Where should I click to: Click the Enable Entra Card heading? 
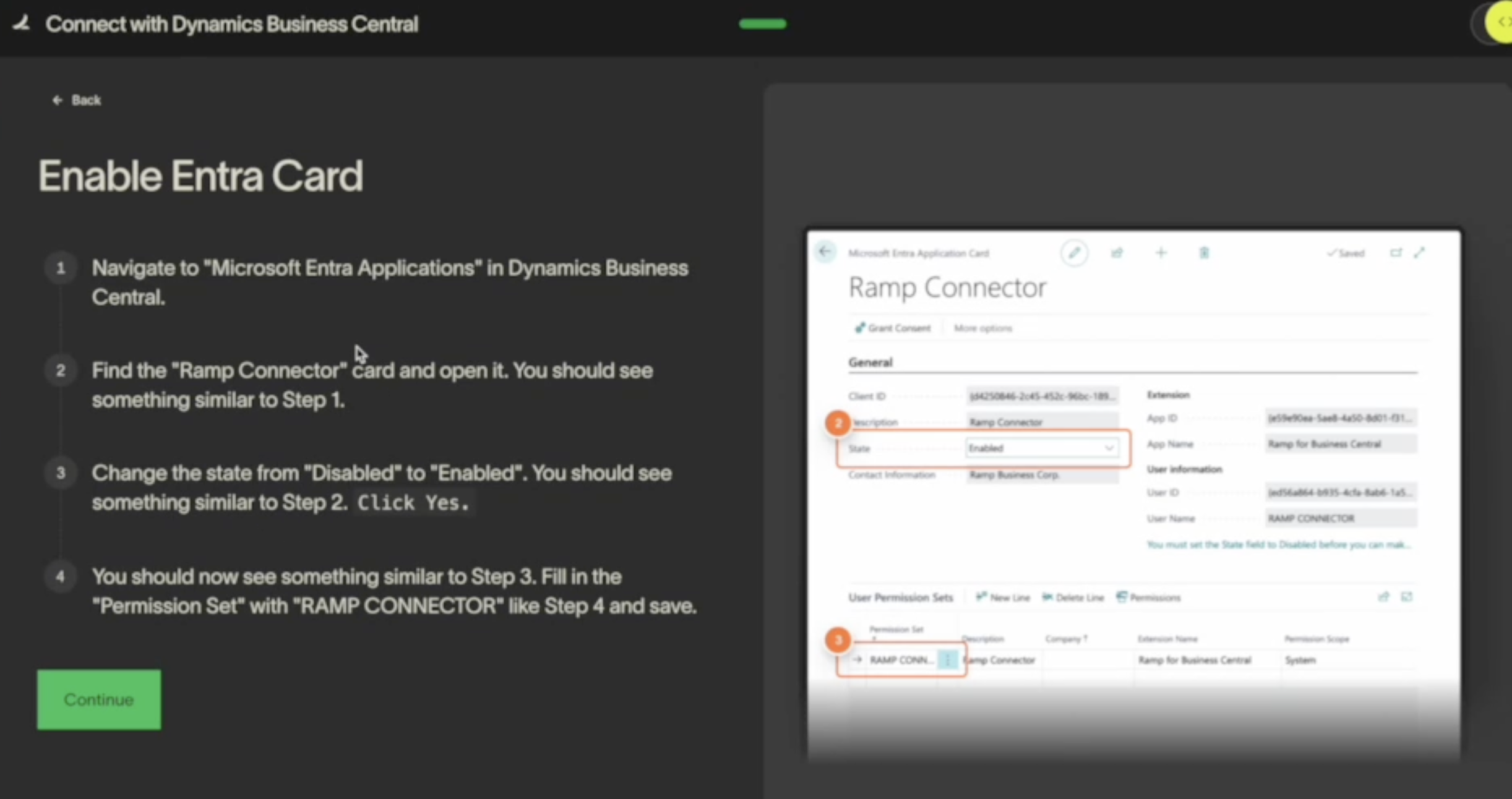tap(200, 176)
